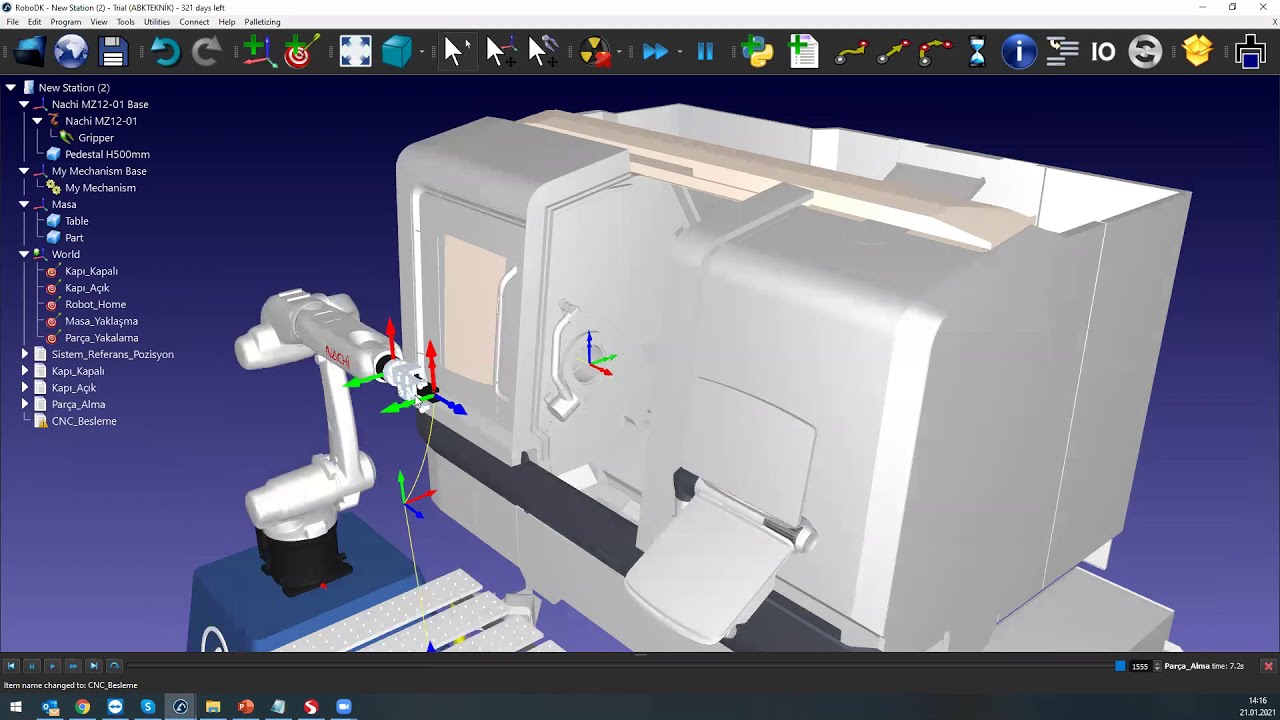Toggle simulation loop button

[114, 666]
